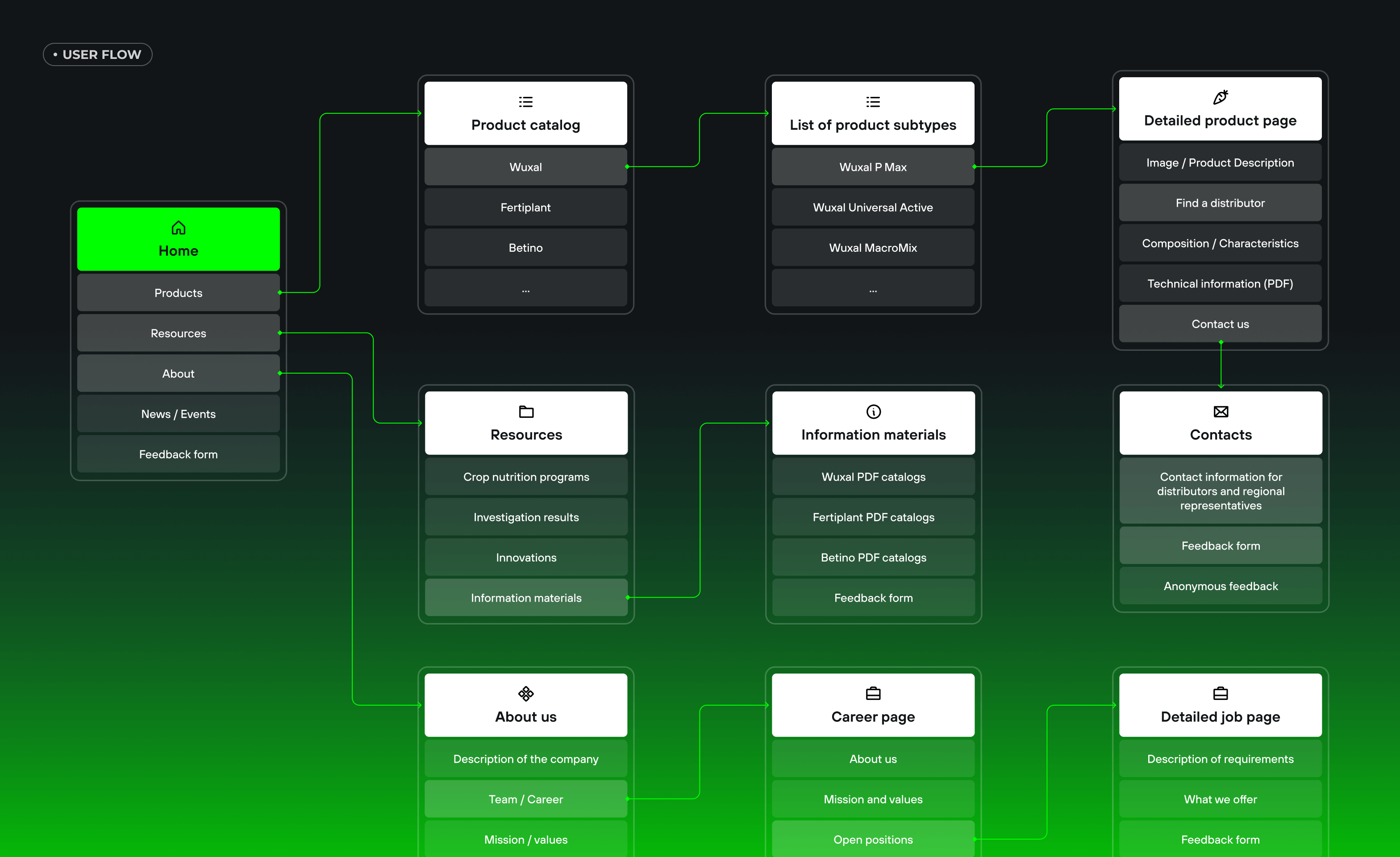The width and height of the screenshot is (1400, 857).
Task: Click the Detailed product page header
Action: [1221, 108]
